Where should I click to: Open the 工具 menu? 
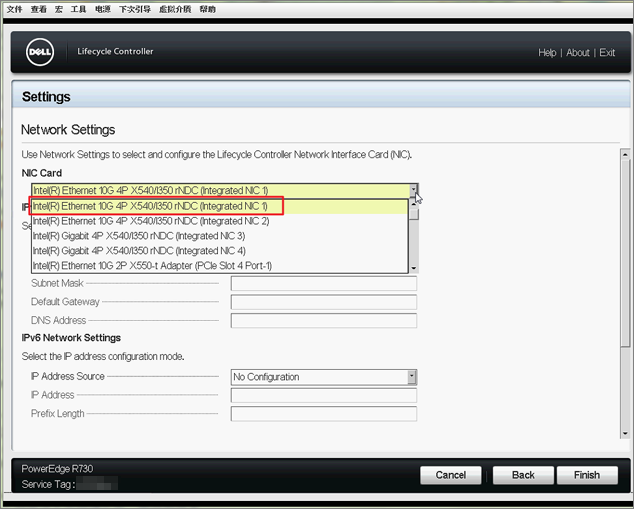(78, 9)
